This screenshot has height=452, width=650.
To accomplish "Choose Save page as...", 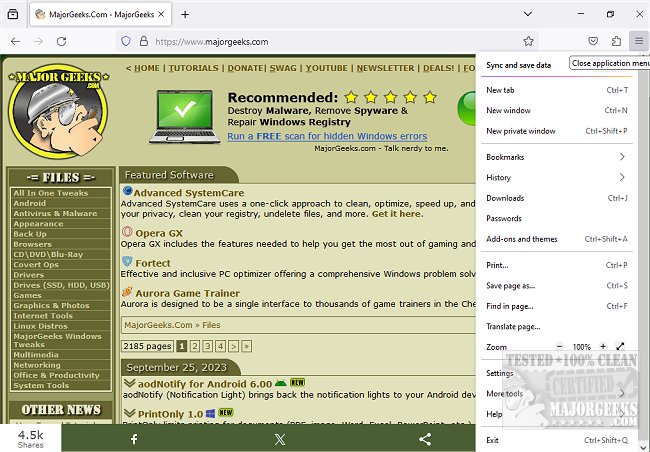I will point(557,285).
